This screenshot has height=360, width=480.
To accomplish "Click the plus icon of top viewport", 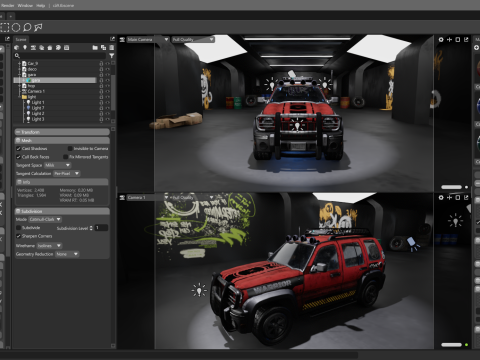I will [449, 39].
